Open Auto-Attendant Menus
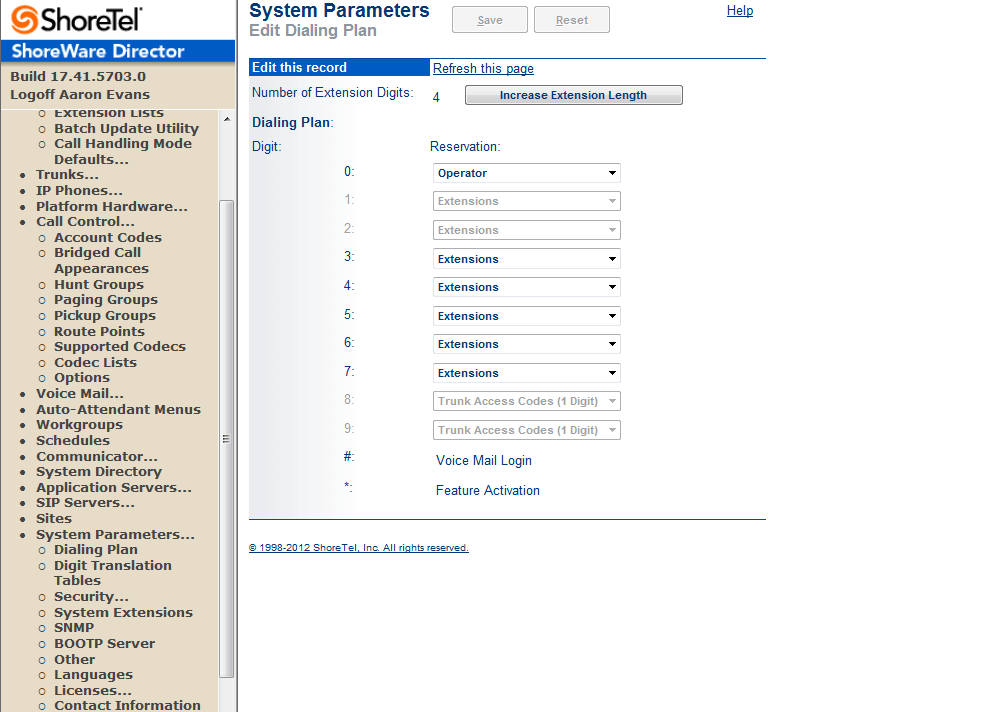This screenshot has width=1000, height=712. [118, 409]
